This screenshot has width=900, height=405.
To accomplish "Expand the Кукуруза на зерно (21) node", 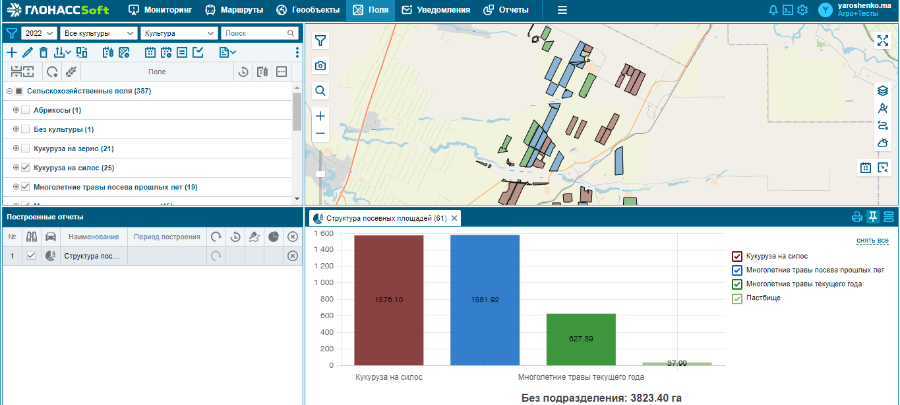I will coord(15,149).
